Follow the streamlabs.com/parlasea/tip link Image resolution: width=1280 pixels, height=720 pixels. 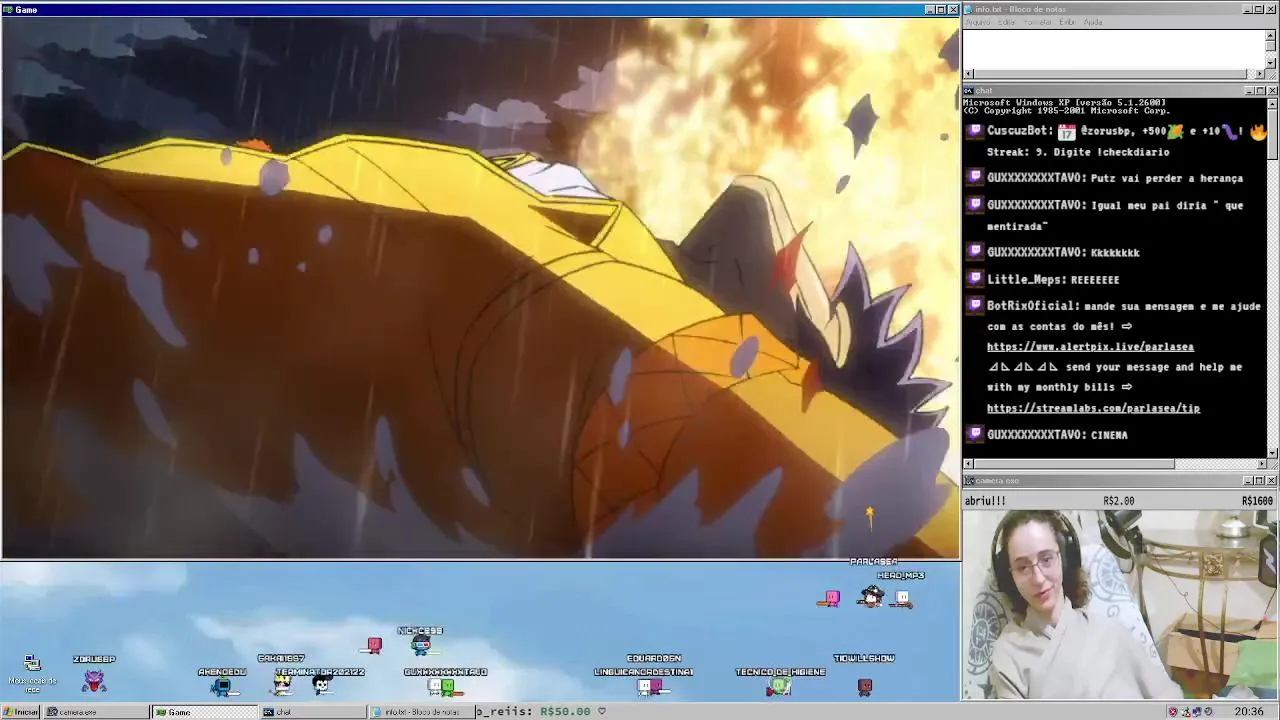coord(1093,408)
